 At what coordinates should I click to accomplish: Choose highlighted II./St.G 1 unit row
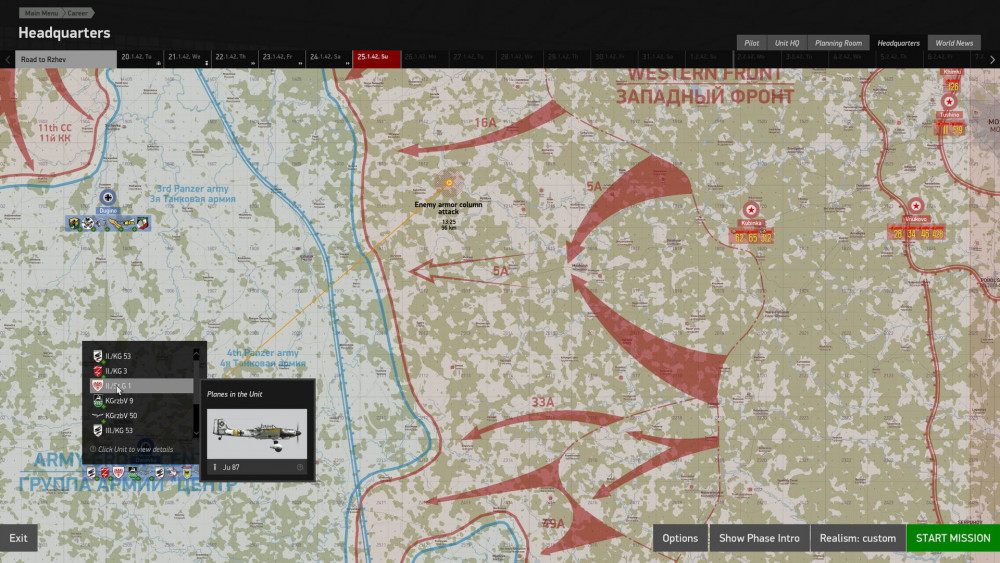[141, 386]
